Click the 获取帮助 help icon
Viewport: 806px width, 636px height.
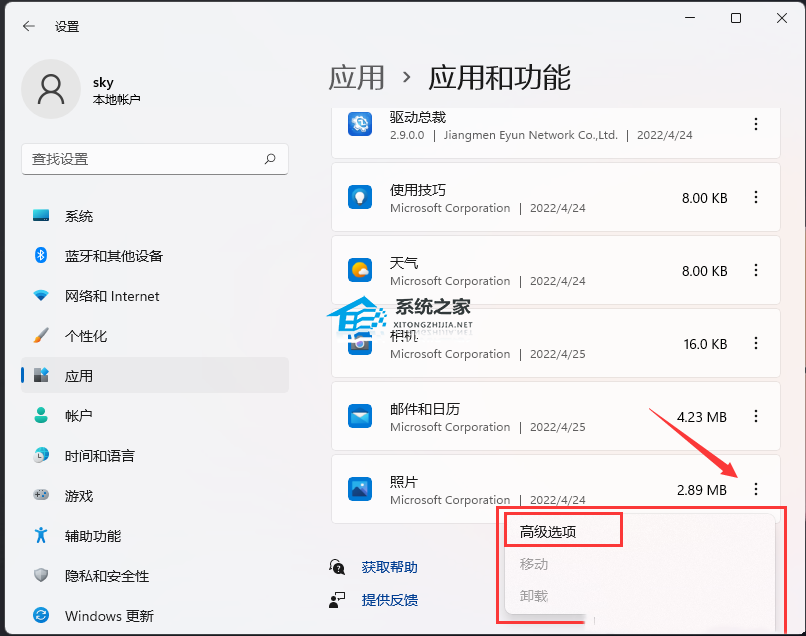(337, 567)
